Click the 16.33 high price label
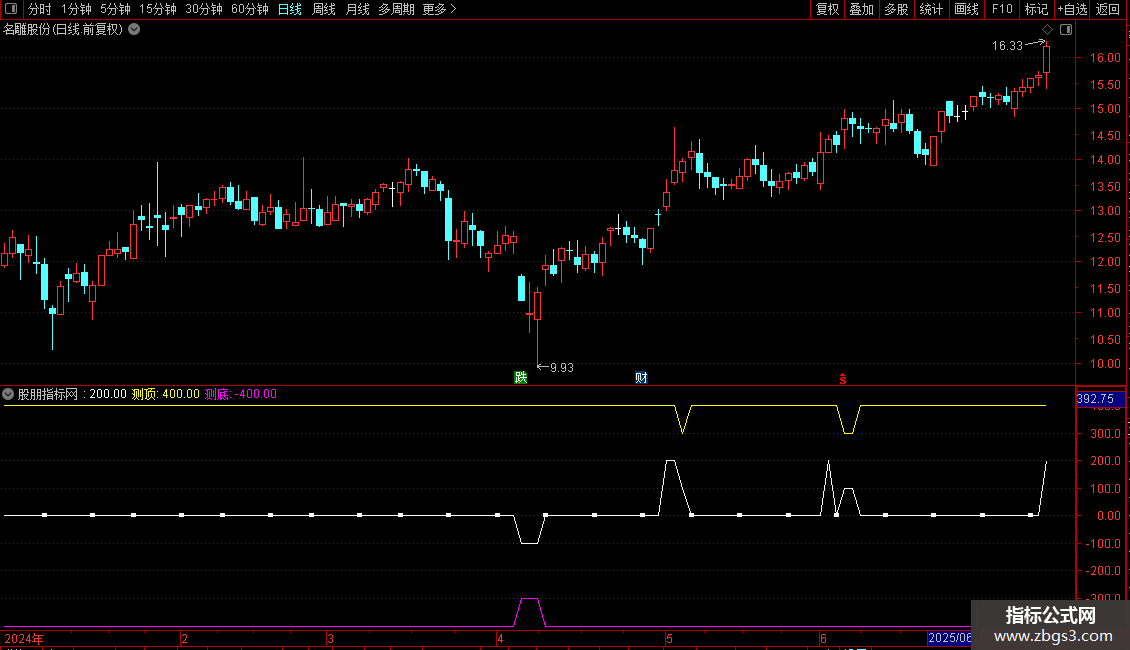The image size is (1130, 650). coord(1007,45)
